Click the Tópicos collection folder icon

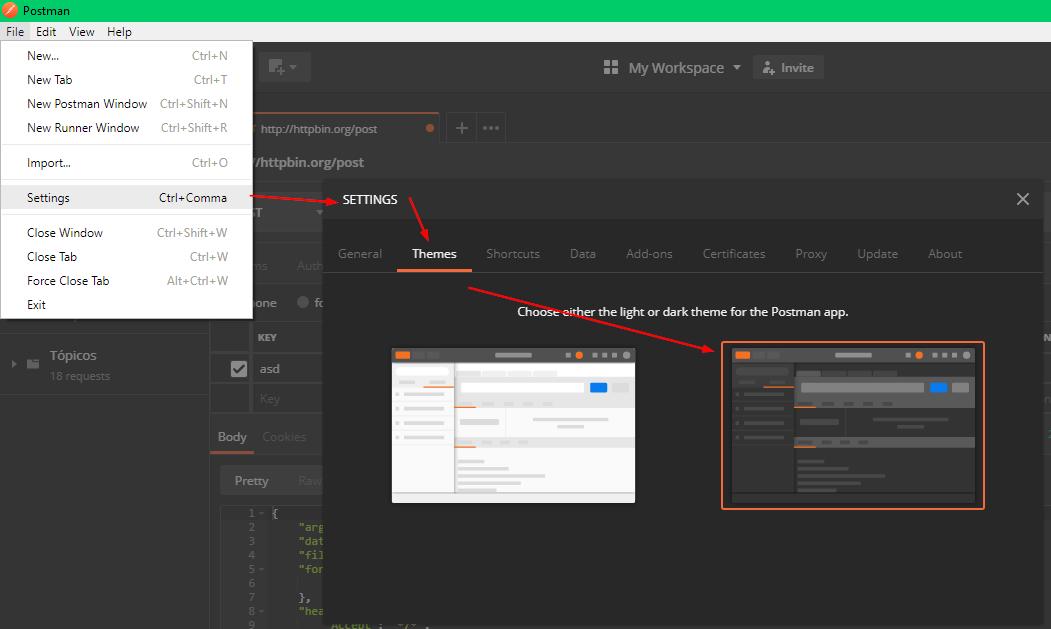click(x=33, y=363)
